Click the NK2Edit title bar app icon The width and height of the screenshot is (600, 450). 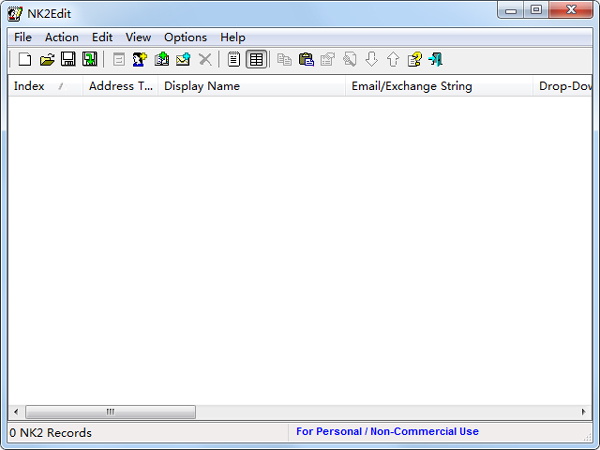(15, 14)
